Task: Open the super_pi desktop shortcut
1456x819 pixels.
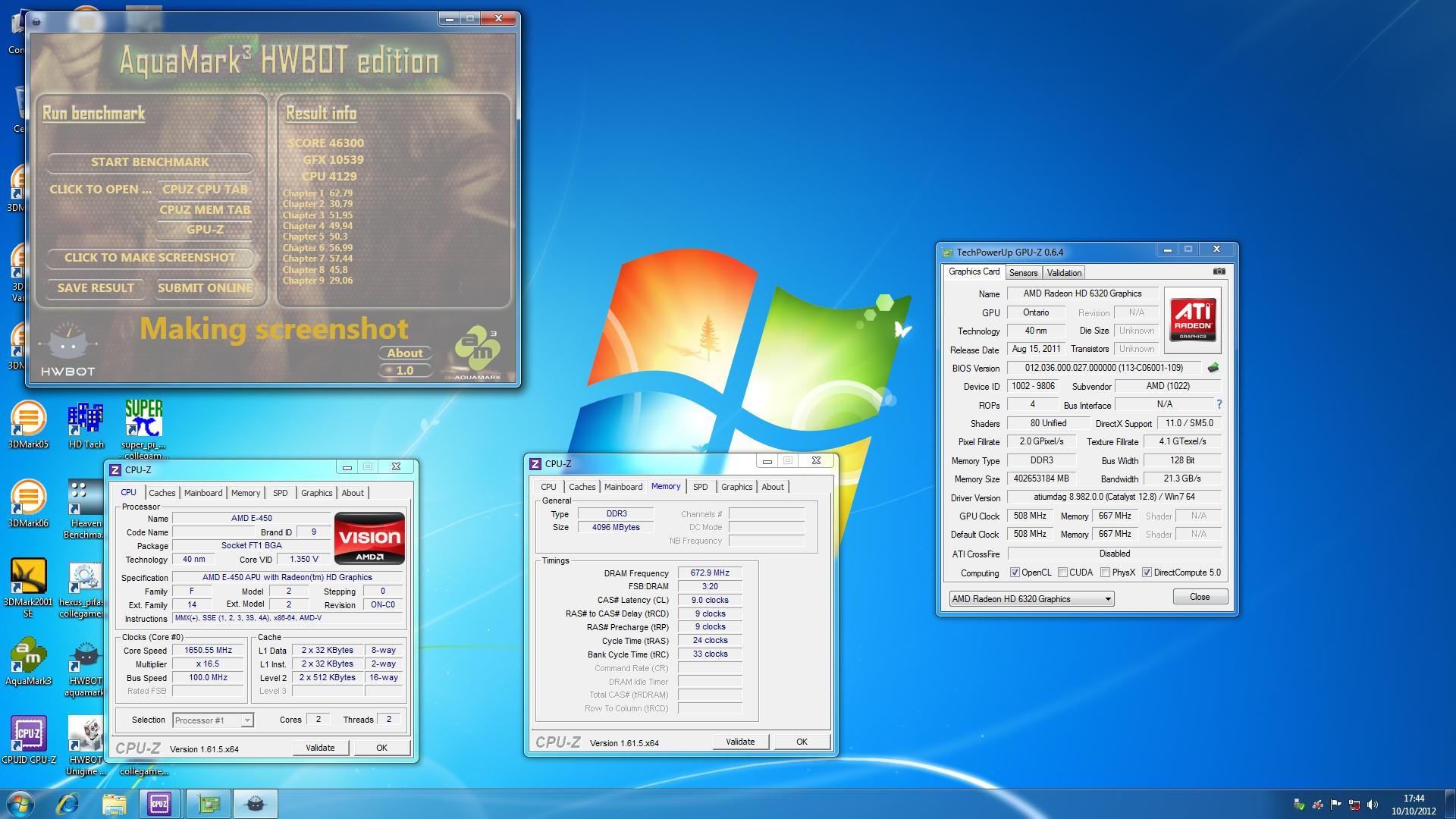Action: (x=143, y=428)
